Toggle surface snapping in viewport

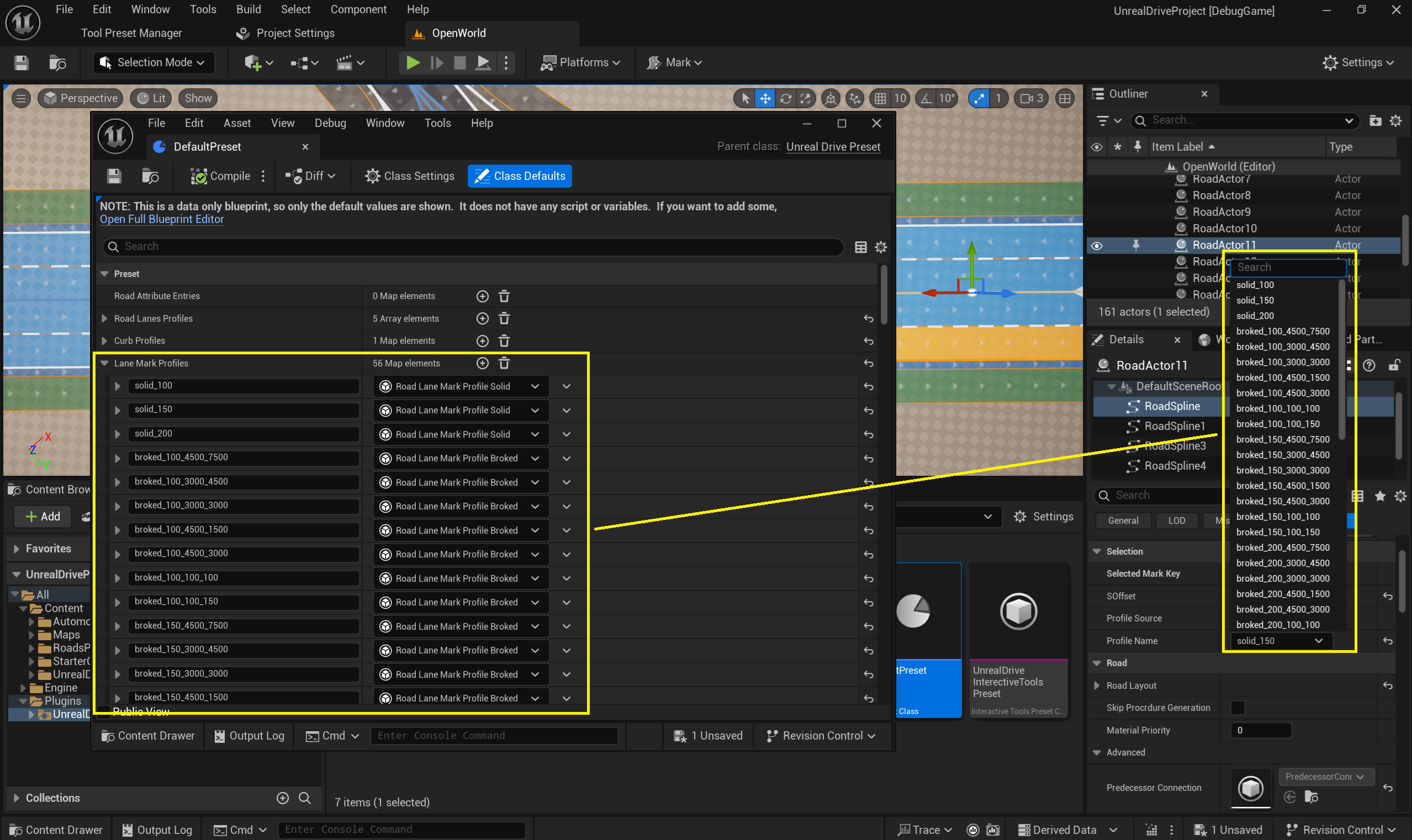coord(854,98)
